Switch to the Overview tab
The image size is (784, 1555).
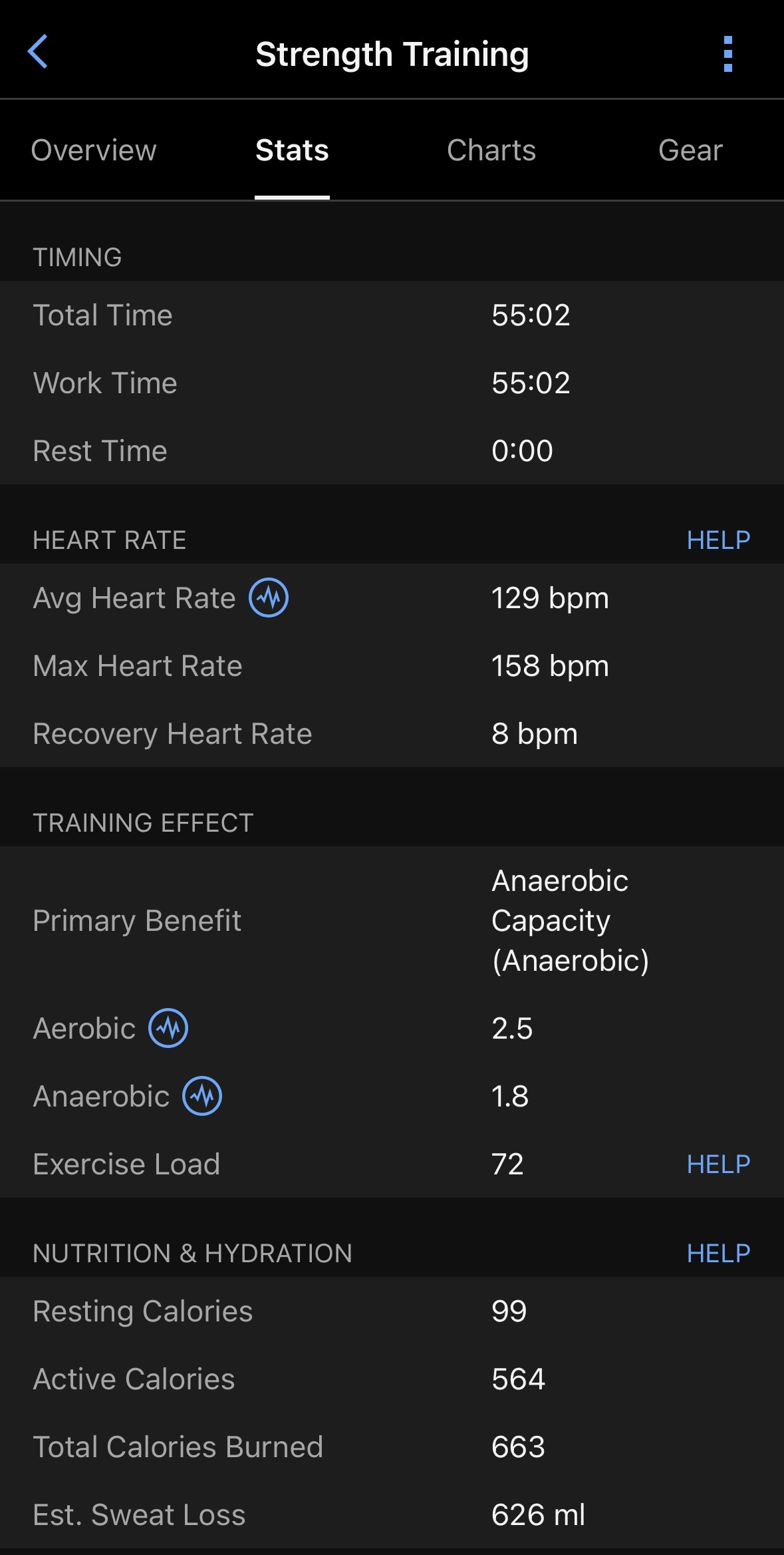pyautogui.click(x=94, y=150)
